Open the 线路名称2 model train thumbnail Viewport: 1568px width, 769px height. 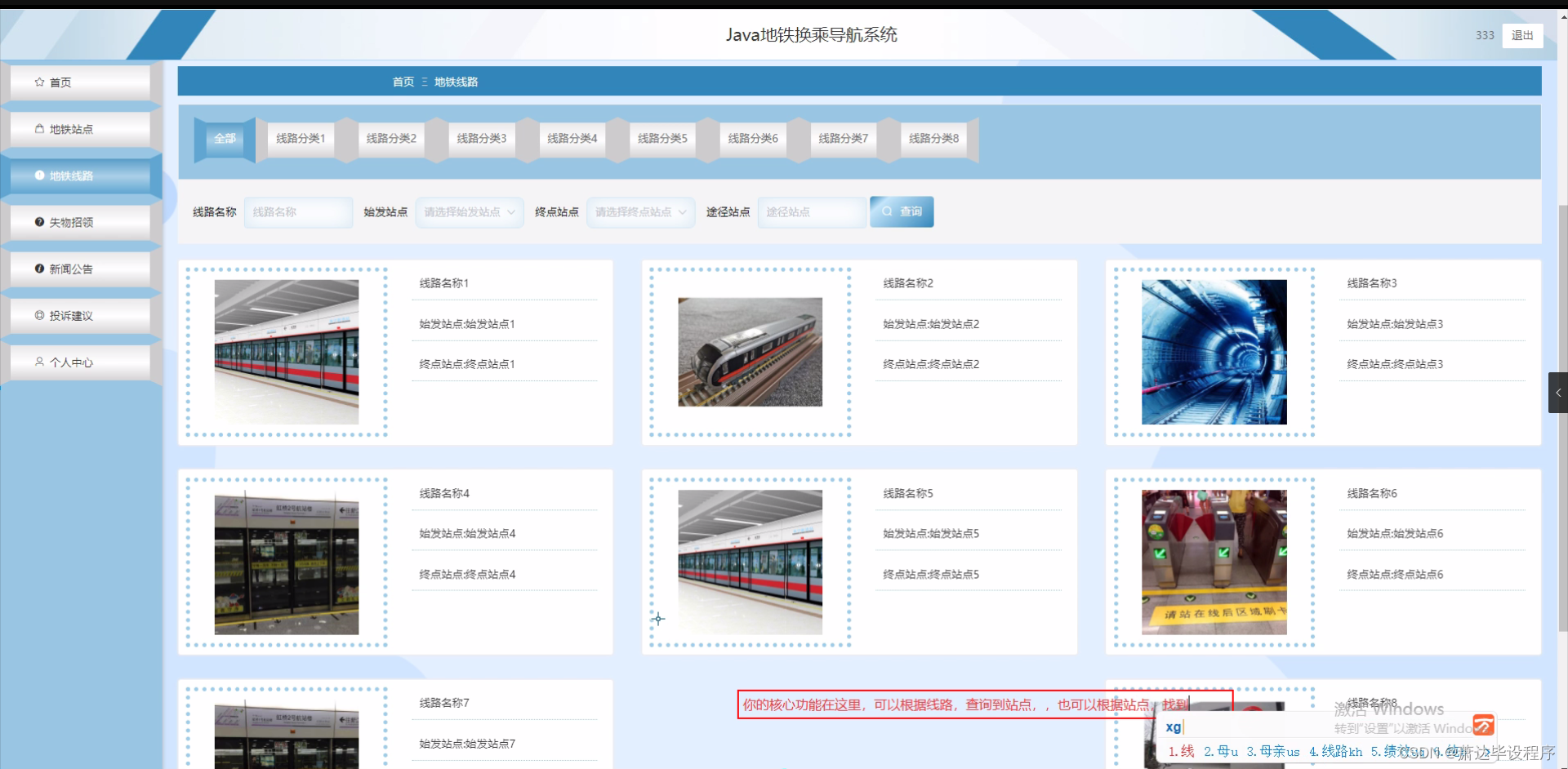point(750,352)
